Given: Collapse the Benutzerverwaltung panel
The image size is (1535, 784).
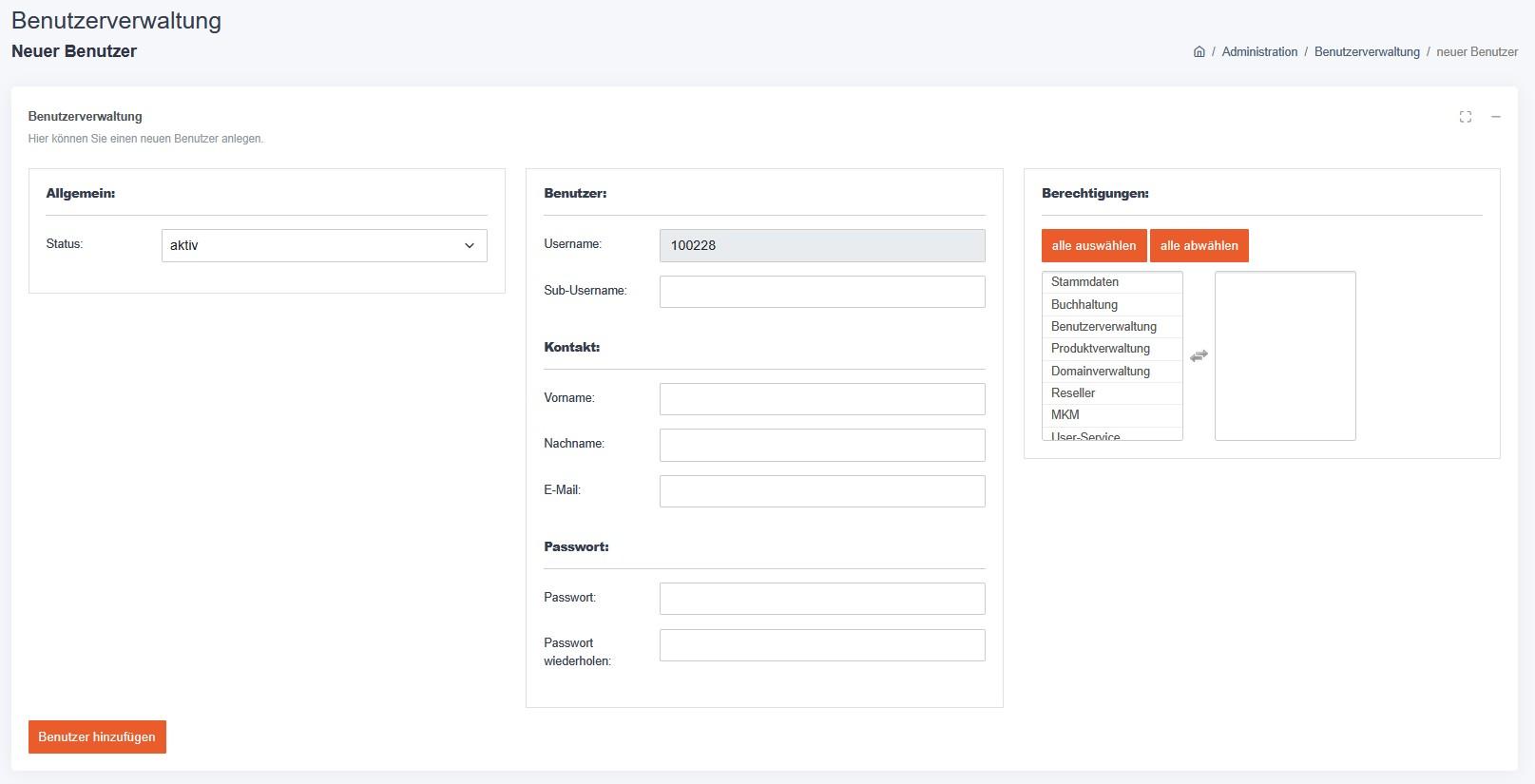Looking at the screenshot, I should 1495,117.
